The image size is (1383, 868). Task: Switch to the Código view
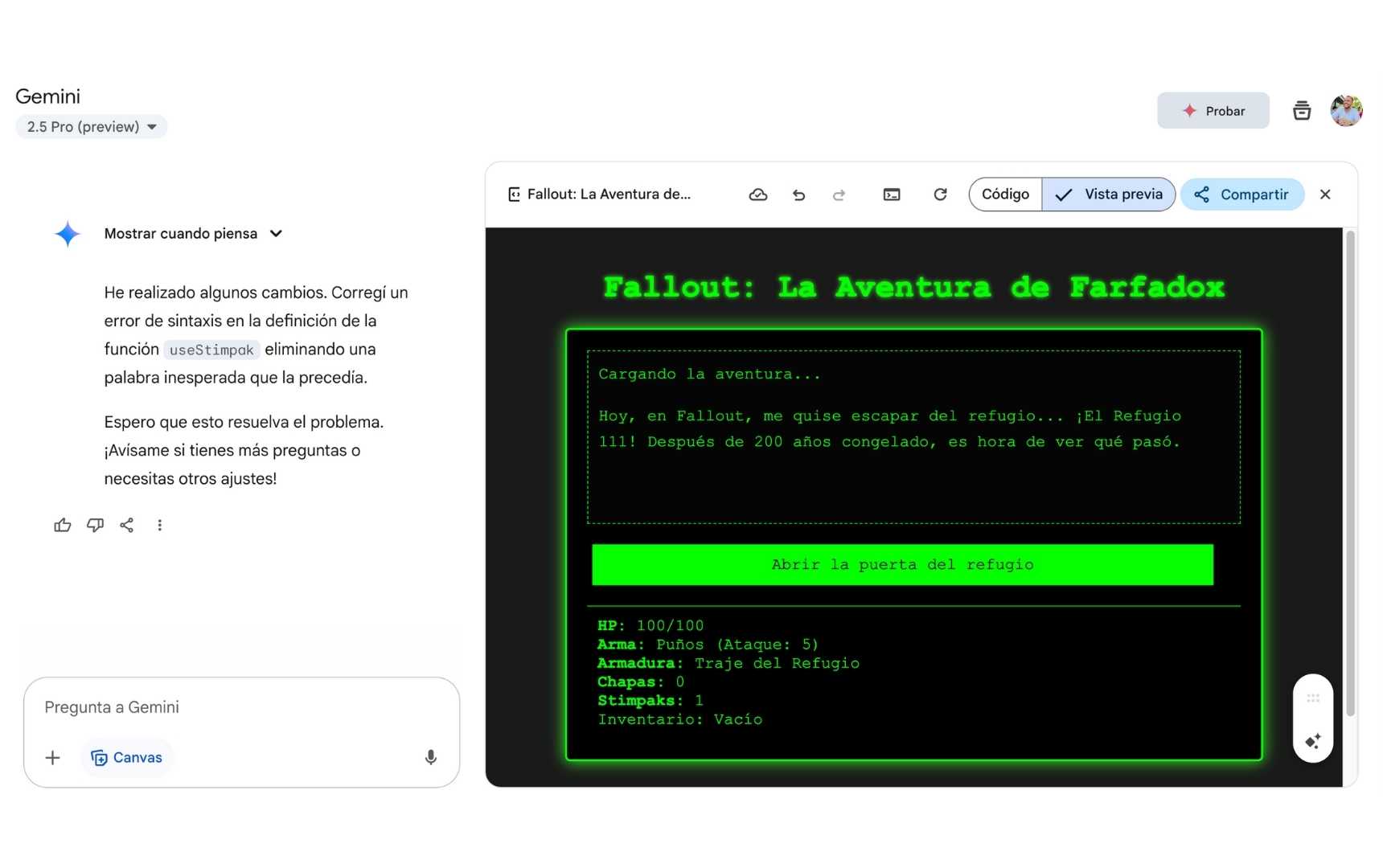(x=1005, y=194)
